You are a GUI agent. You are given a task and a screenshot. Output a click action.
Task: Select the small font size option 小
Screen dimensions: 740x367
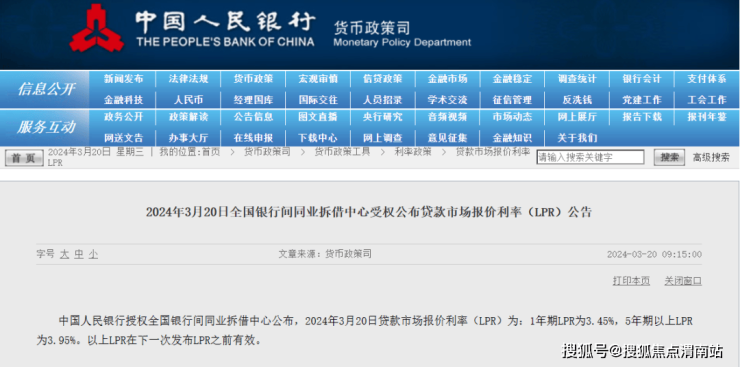pyautogui.click(x=93, y=254)
